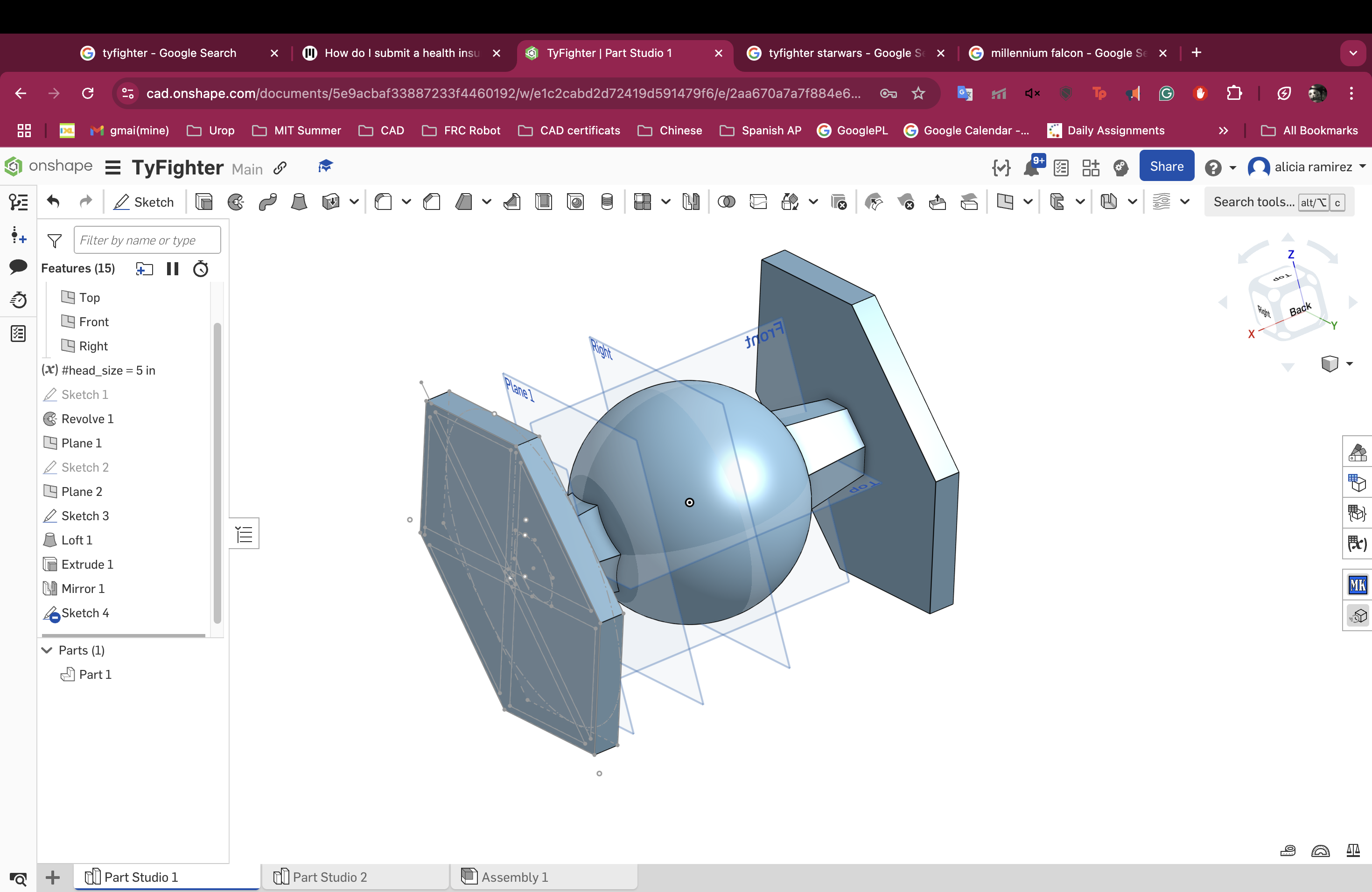
Task: Open the CAD bookmarks folder
Action: pyautogui.click(x=382, y=131)
